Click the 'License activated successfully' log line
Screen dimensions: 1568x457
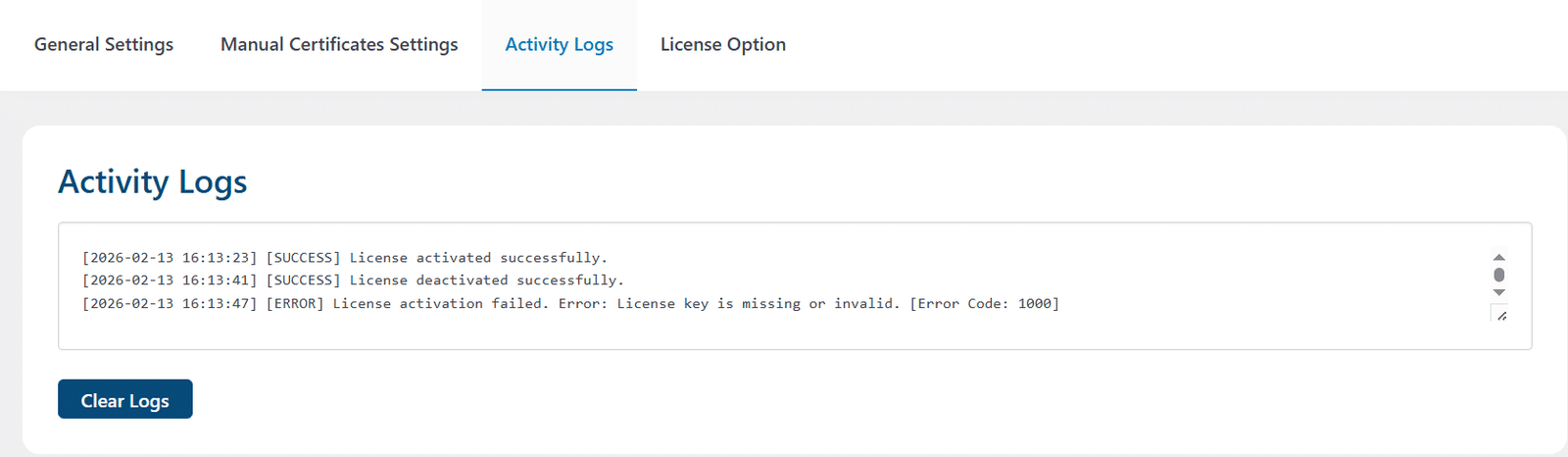point(345,258)
